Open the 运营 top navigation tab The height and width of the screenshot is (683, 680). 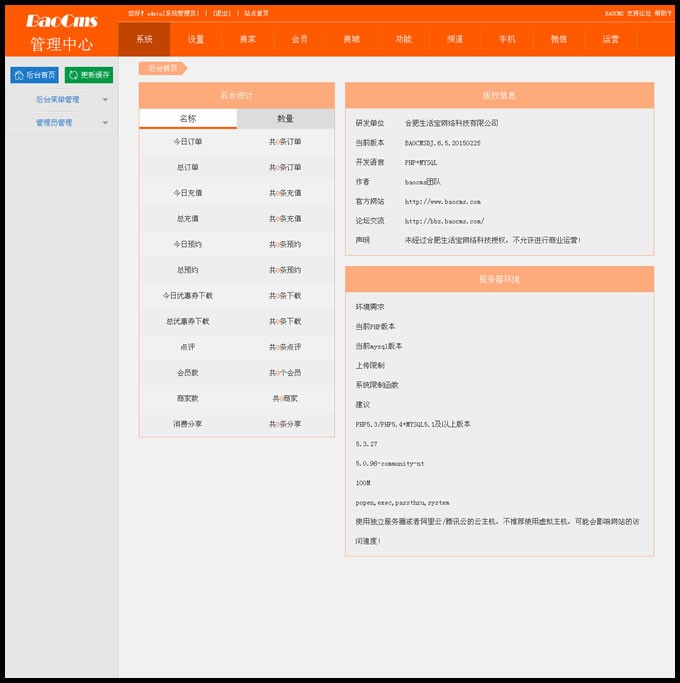pos(611,39)
